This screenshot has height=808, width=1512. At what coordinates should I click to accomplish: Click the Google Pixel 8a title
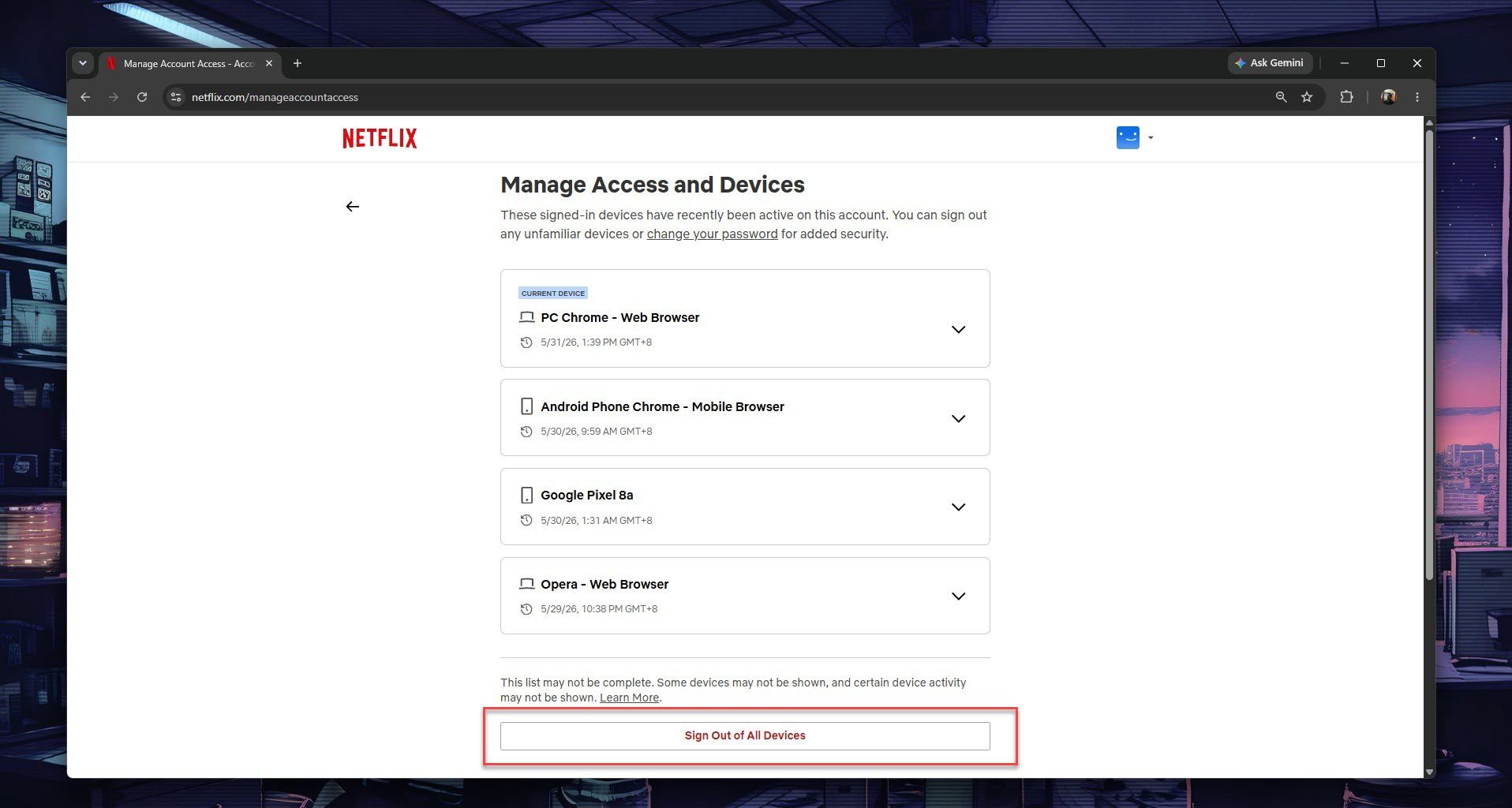click(587, 495)
